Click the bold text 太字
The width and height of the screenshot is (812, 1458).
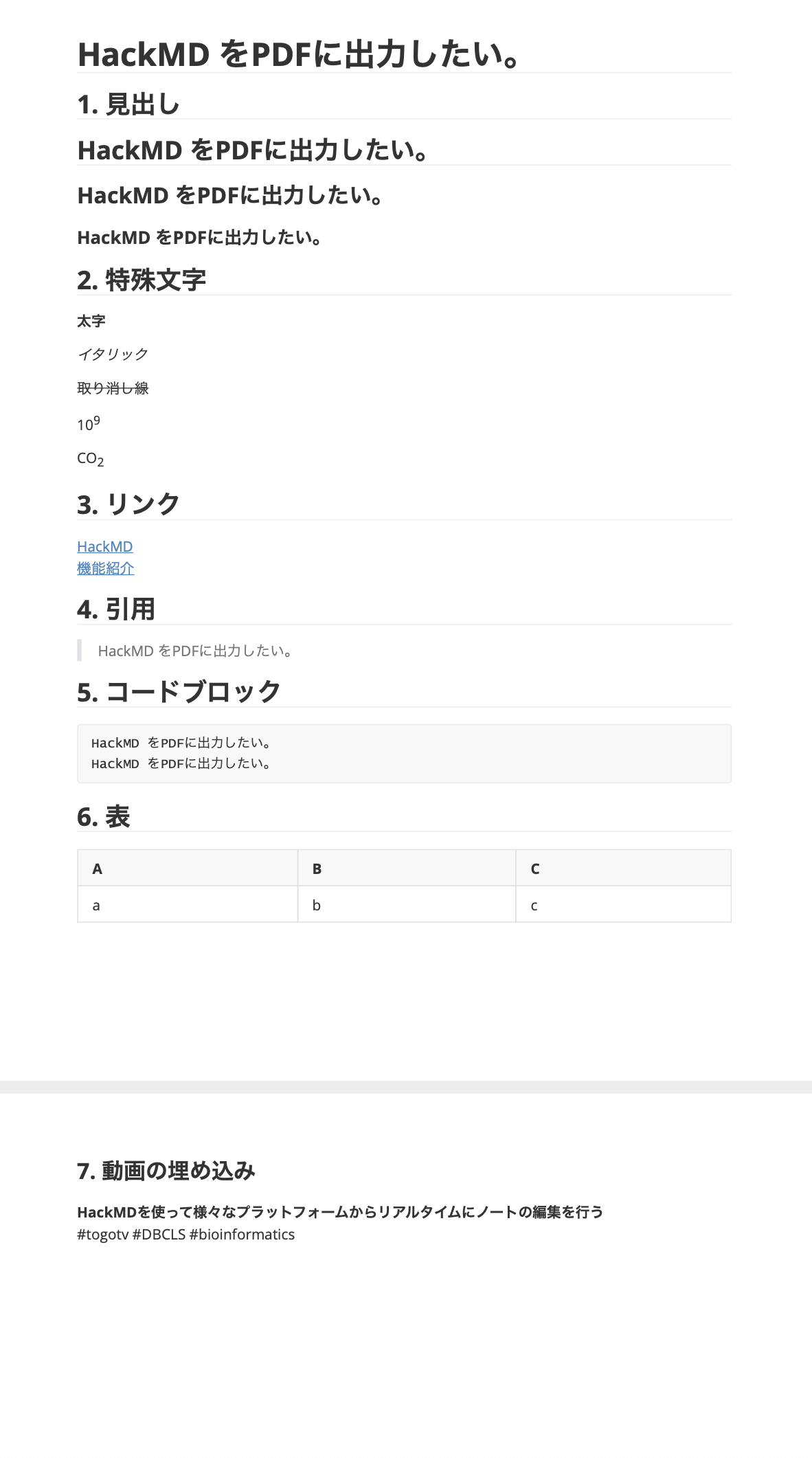pyautogui.click(x=91, y=321)
